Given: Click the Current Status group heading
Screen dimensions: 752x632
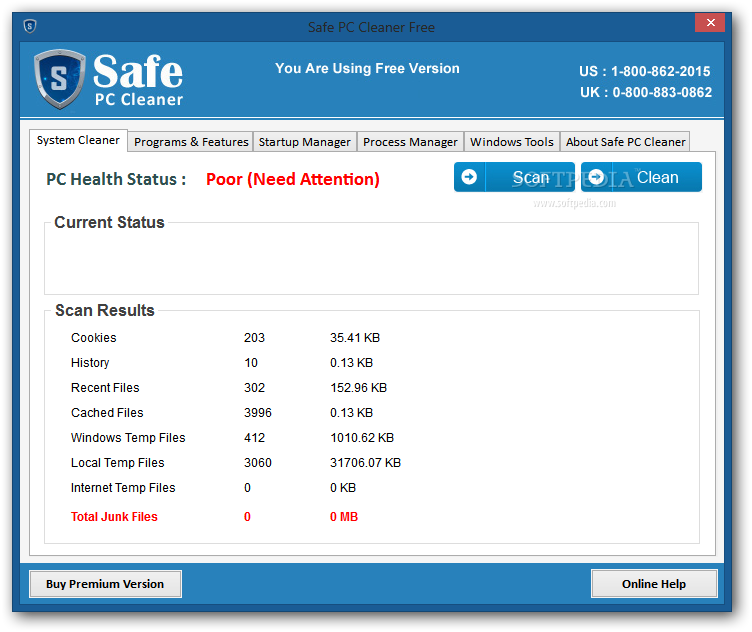Looking at the screenshot, I should point(109,222).
